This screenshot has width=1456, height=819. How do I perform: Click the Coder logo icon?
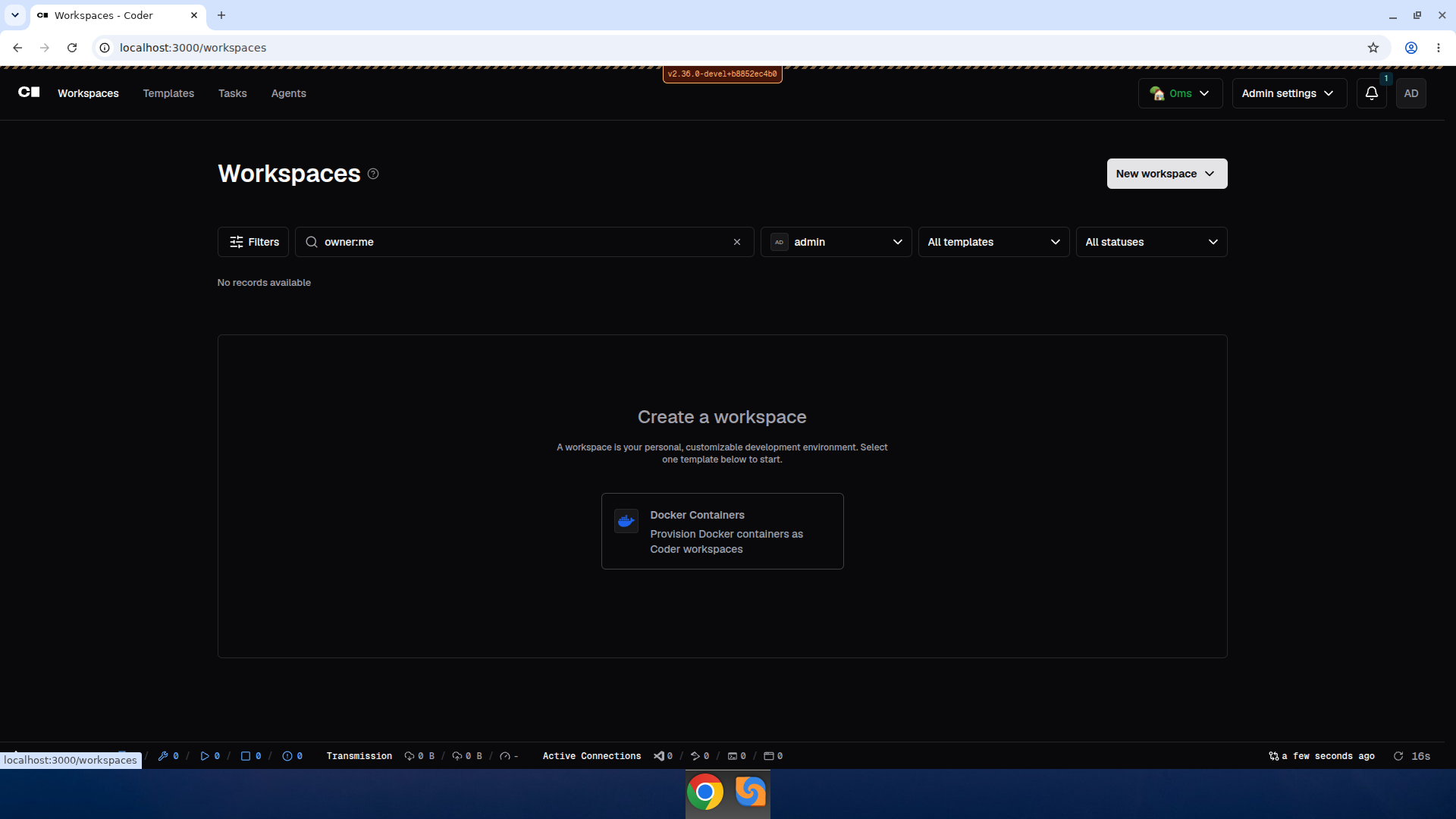[29, 92]
